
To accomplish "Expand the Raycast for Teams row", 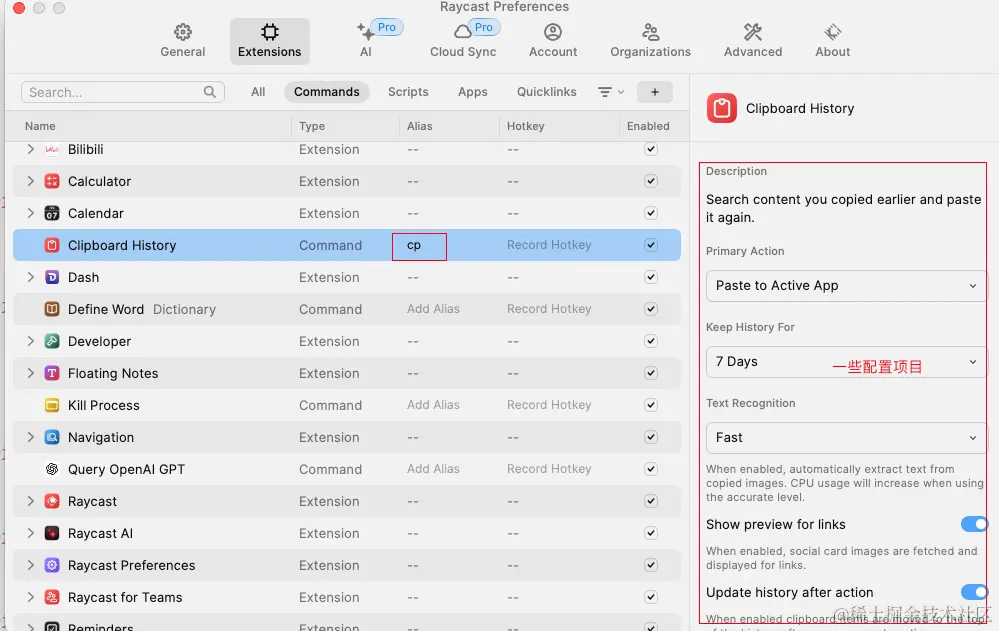I will [x=30, y=597].
